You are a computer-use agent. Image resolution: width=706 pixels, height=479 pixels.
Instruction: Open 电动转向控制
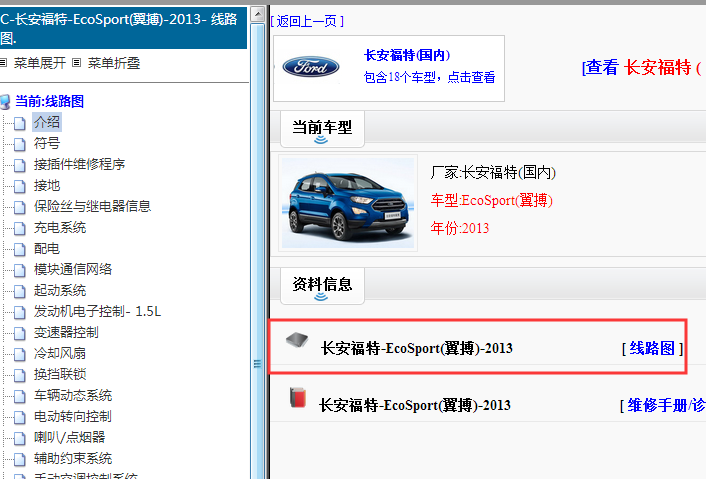click(x=73, y=416)
